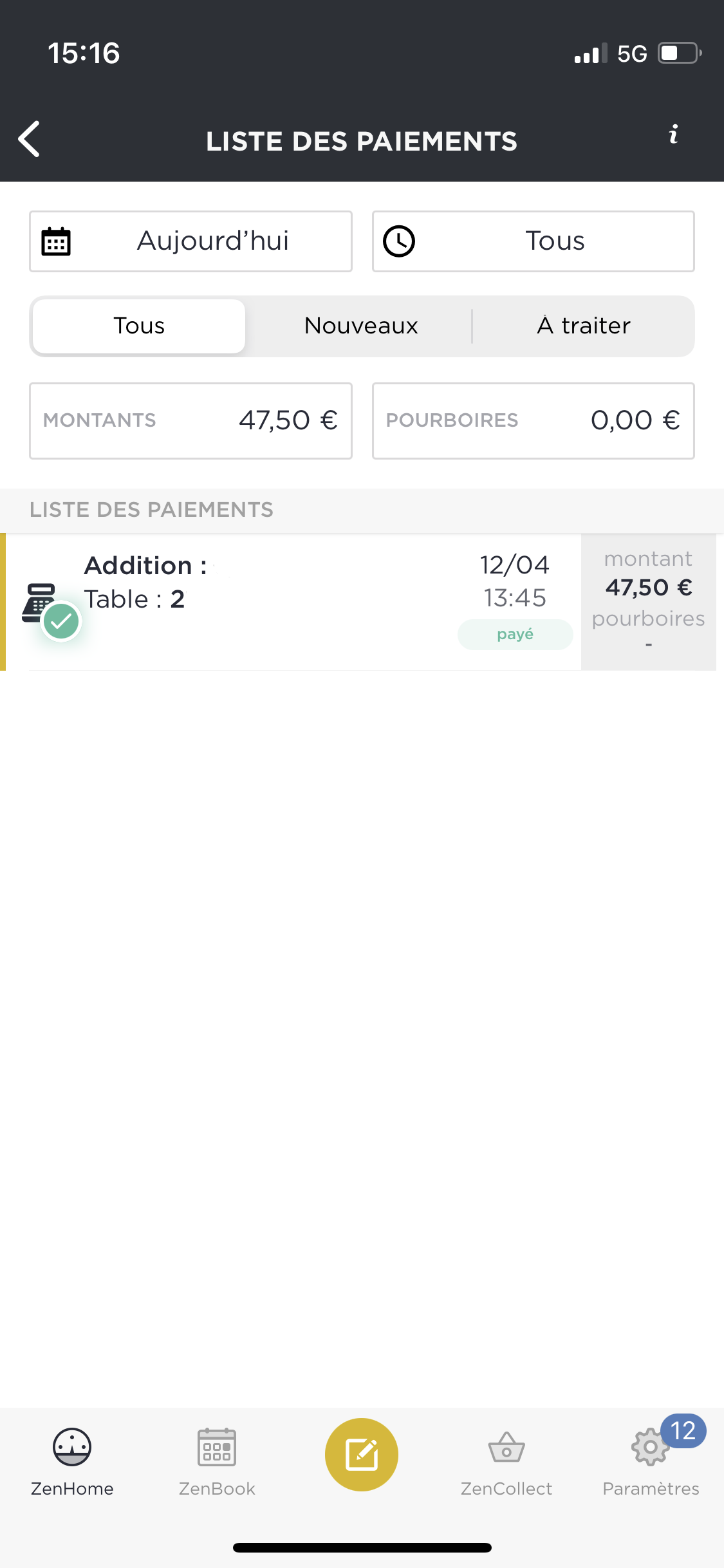Tap the clock icon in the time filter
This screenshot has height=1568, width=724.
pyautogui.click(x=399, y=241)
